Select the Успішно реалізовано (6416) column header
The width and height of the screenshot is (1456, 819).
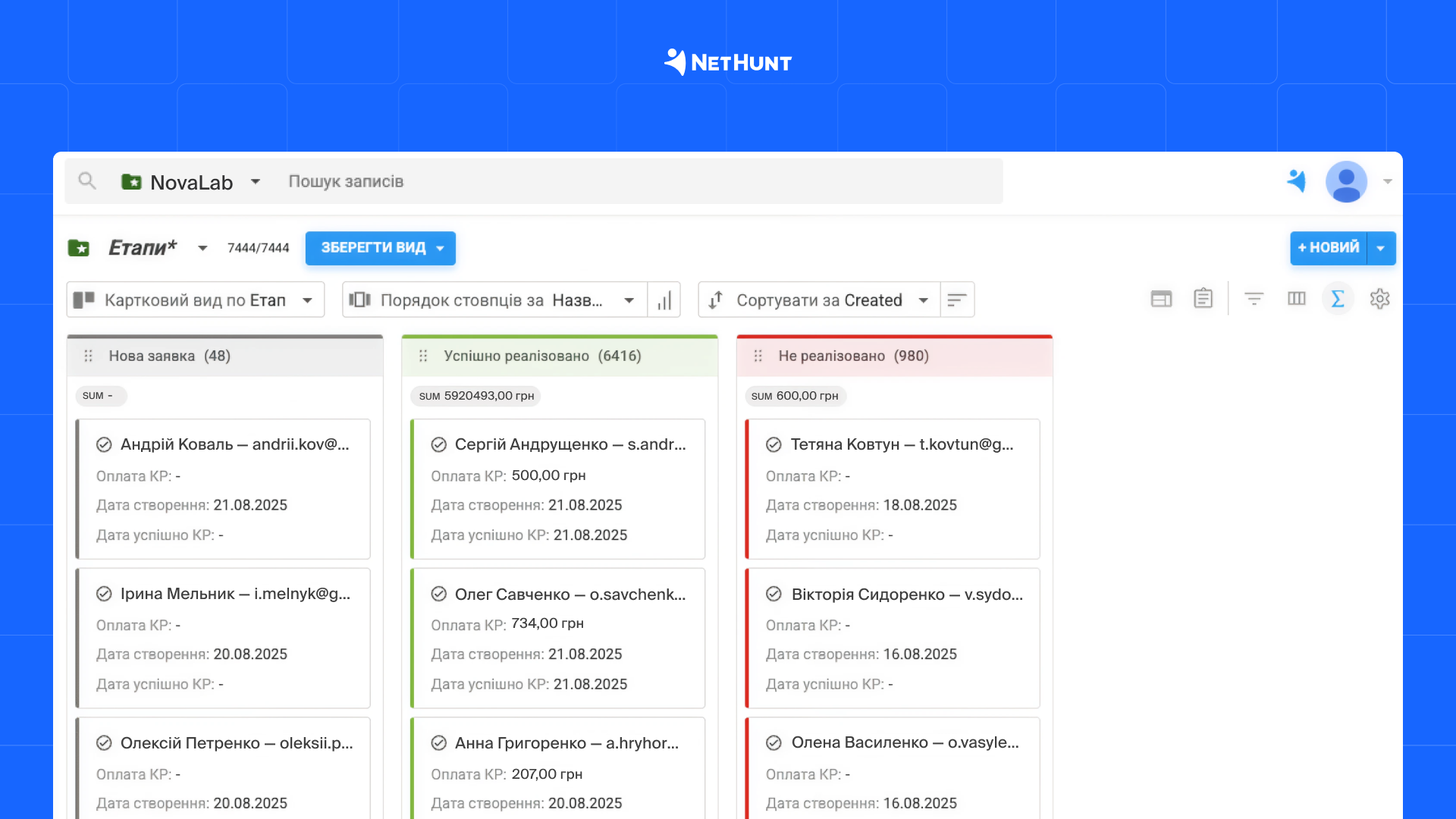(x=560, y=356)
